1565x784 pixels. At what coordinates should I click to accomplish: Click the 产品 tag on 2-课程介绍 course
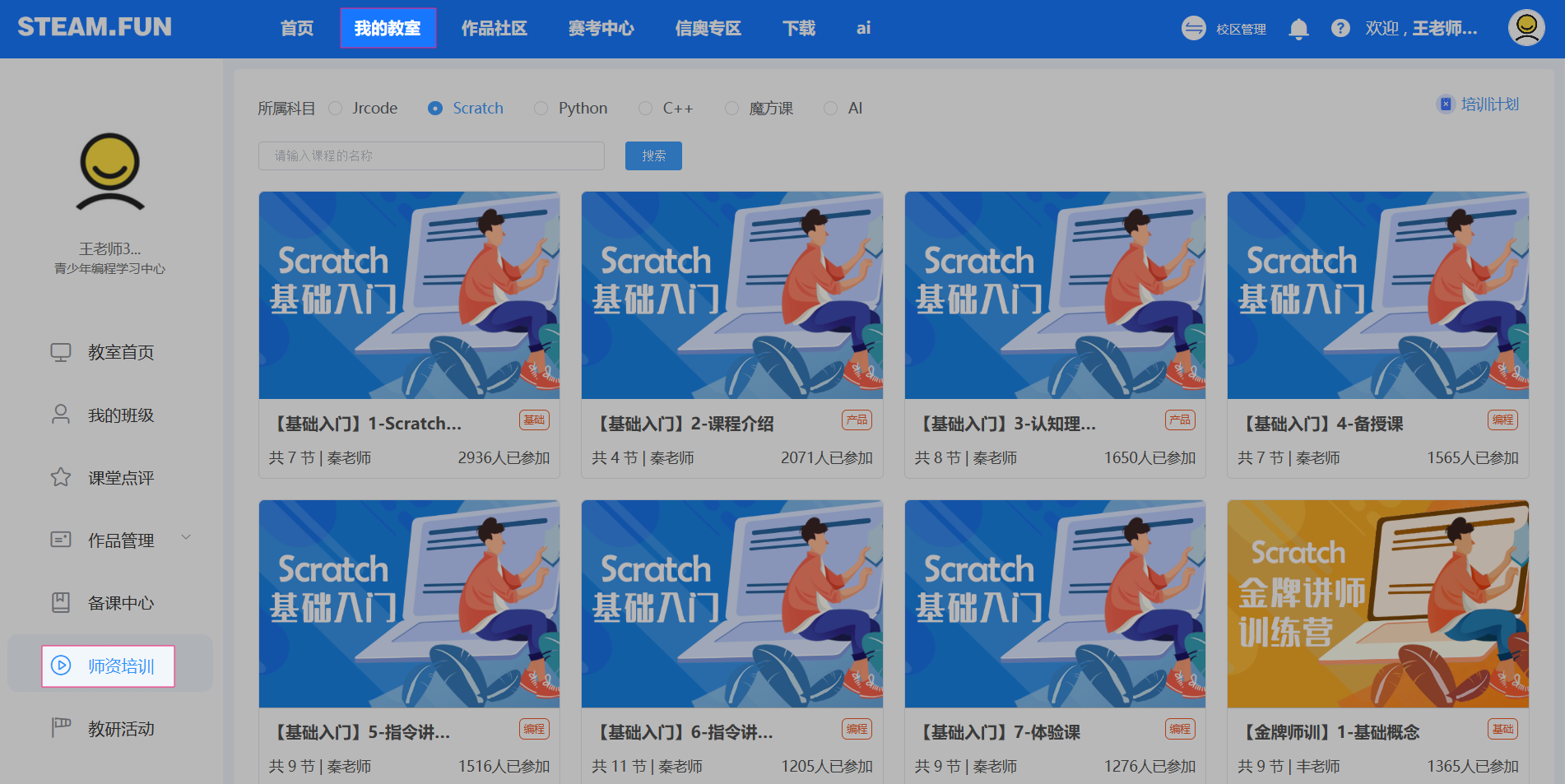coord(857,420)
